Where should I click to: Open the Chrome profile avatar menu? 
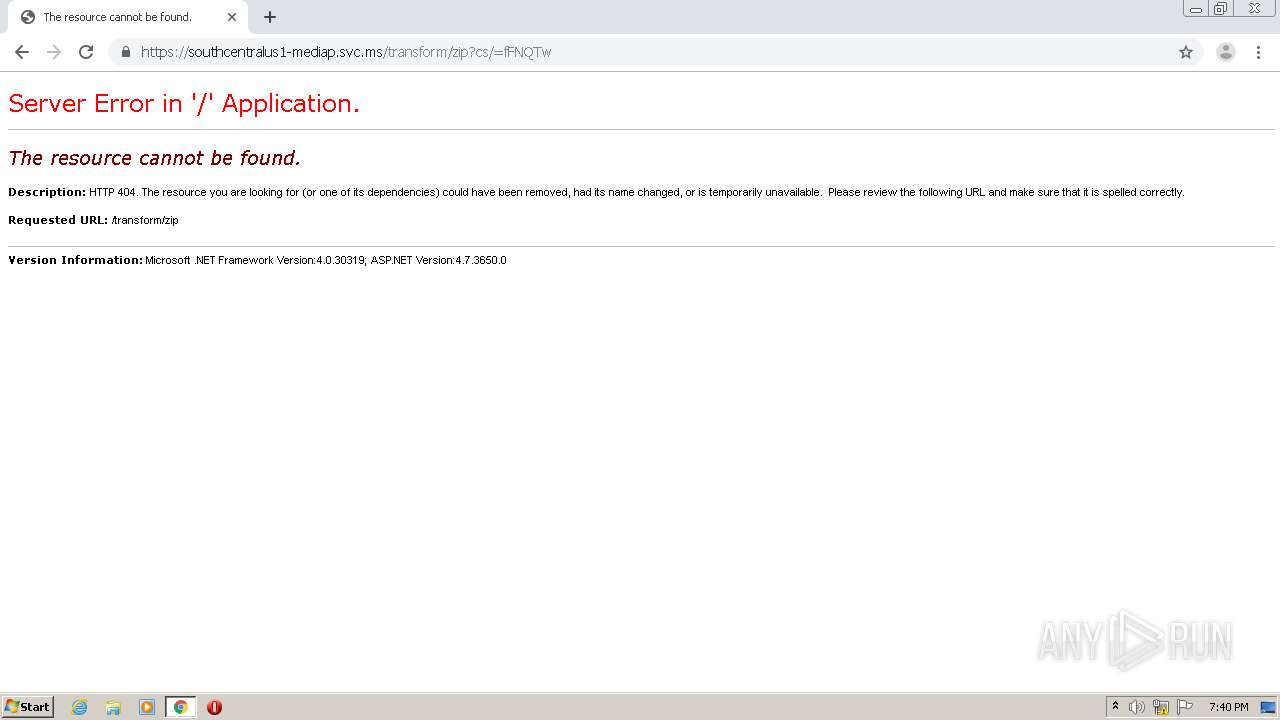coord(1226,52)
